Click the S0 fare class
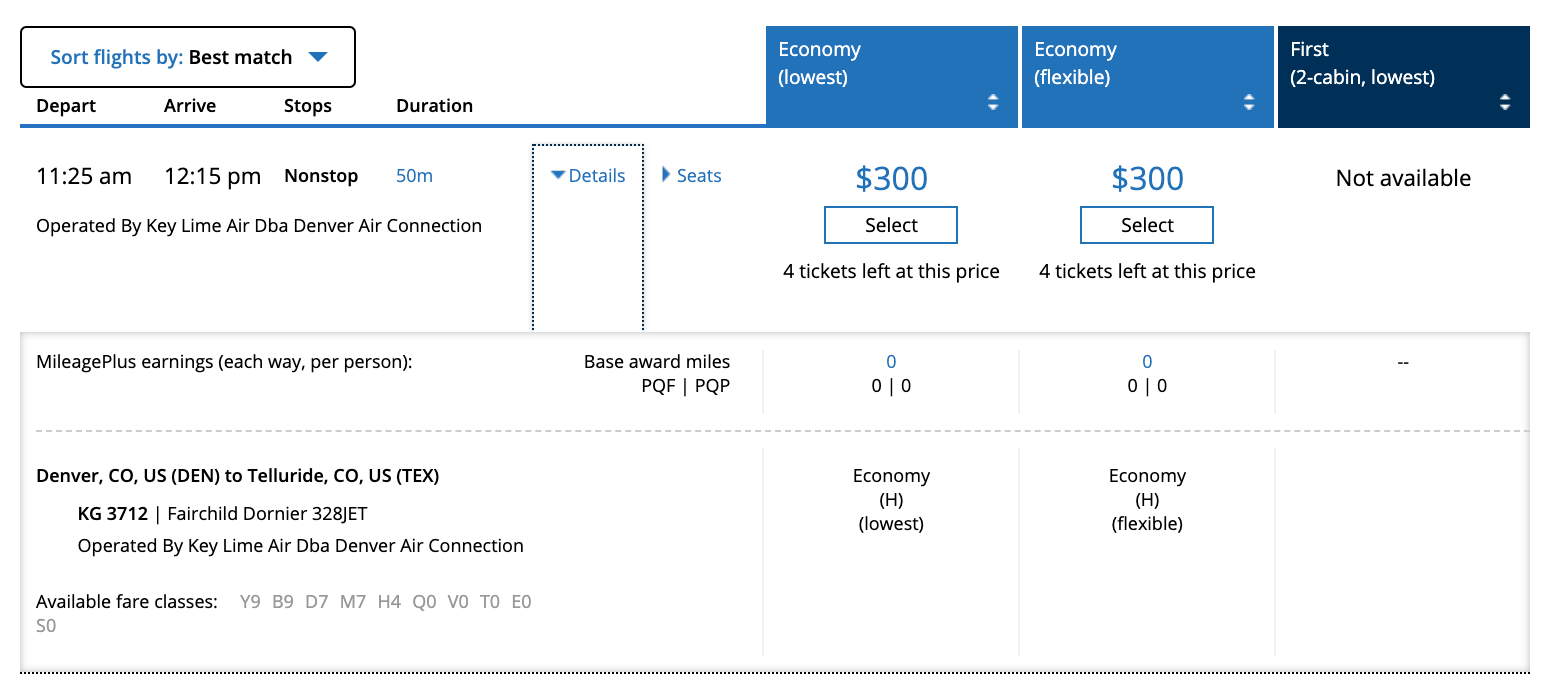1552x688 pixels. click(x=47, y=626)
